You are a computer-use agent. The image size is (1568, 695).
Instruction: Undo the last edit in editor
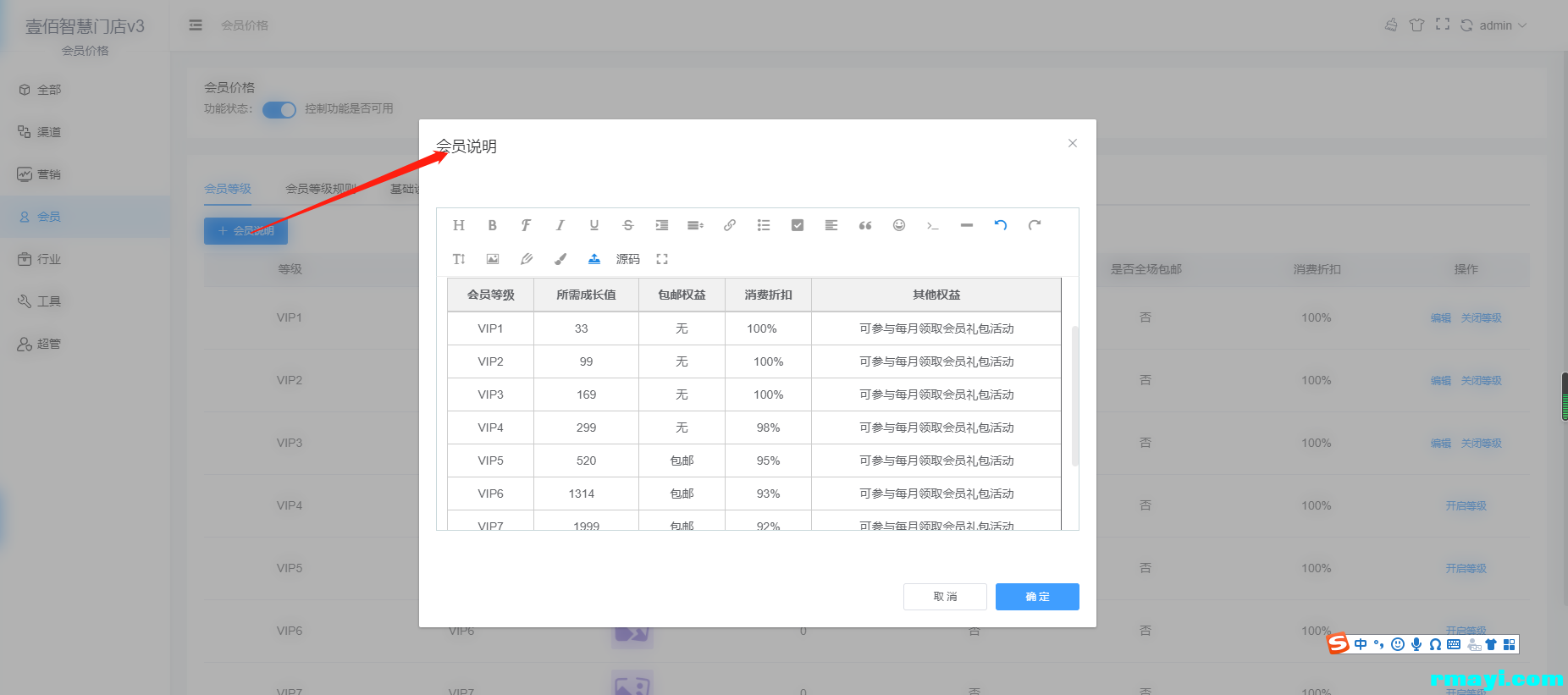(1000, 225)
